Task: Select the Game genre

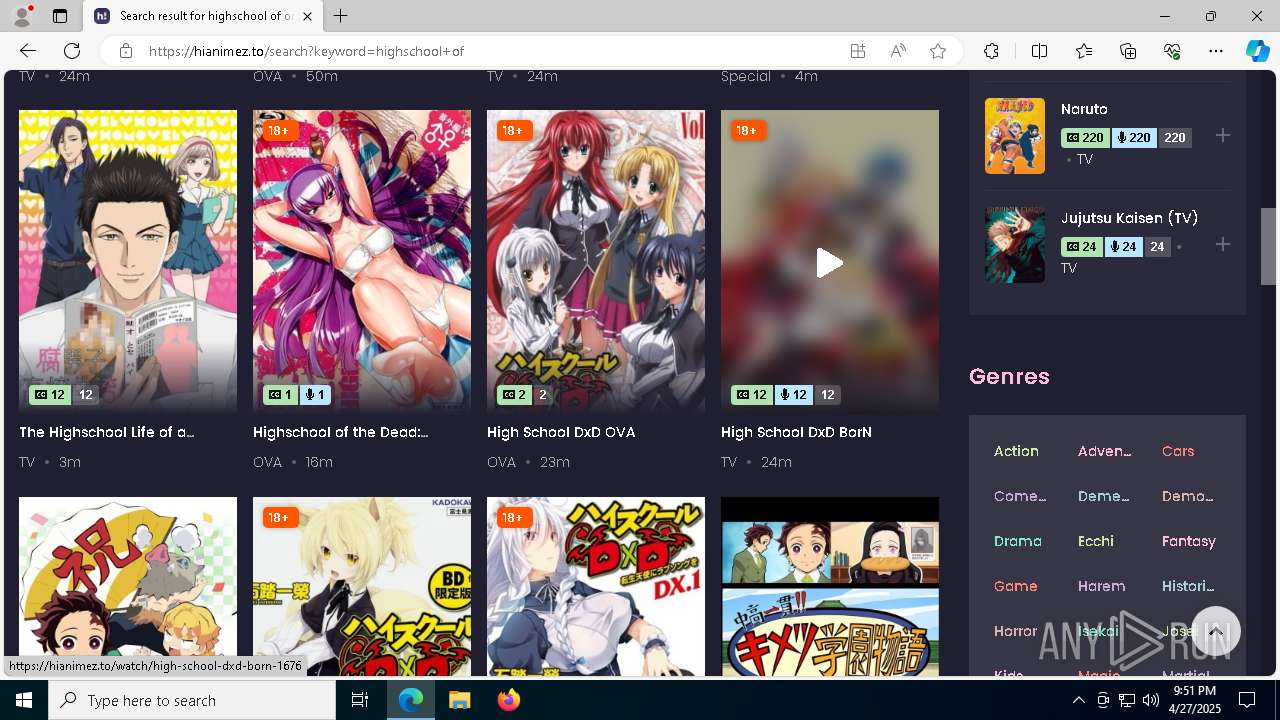Action: [1015, 586]
